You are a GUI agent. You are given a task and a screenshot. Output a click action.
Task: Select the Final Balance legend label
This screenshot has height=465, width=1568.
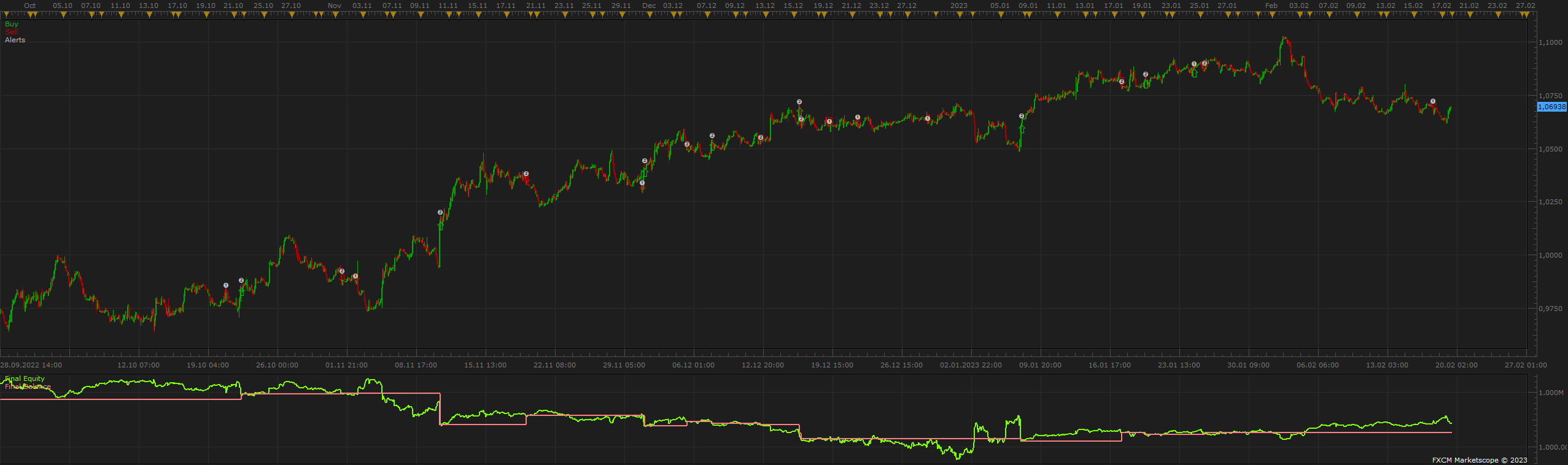click(28, 386)
